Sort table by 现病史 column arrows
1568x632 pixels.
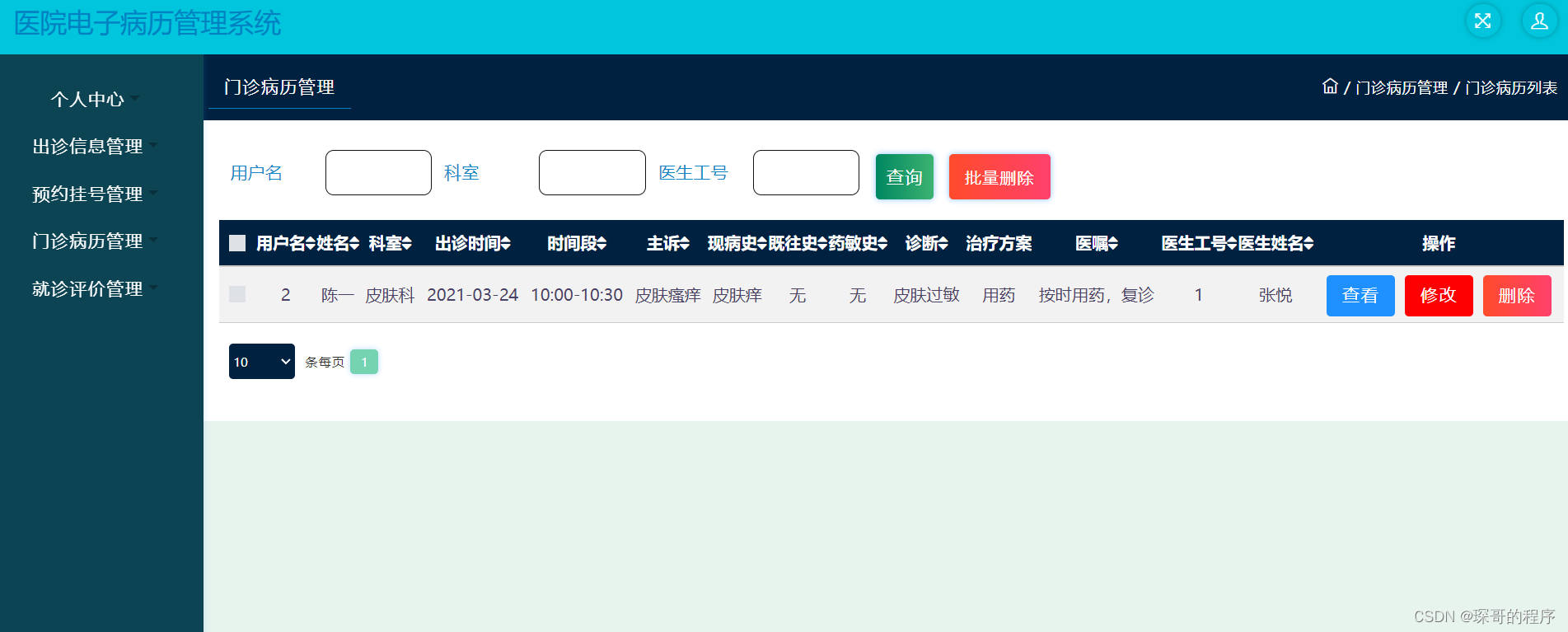pyautogui.click(x=762, y=243)
